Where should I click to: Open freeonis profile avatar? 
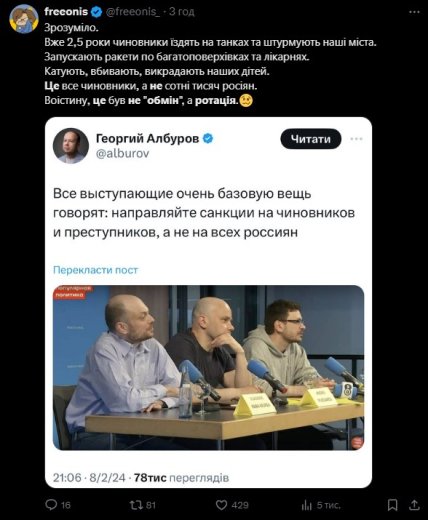[24, 19]
